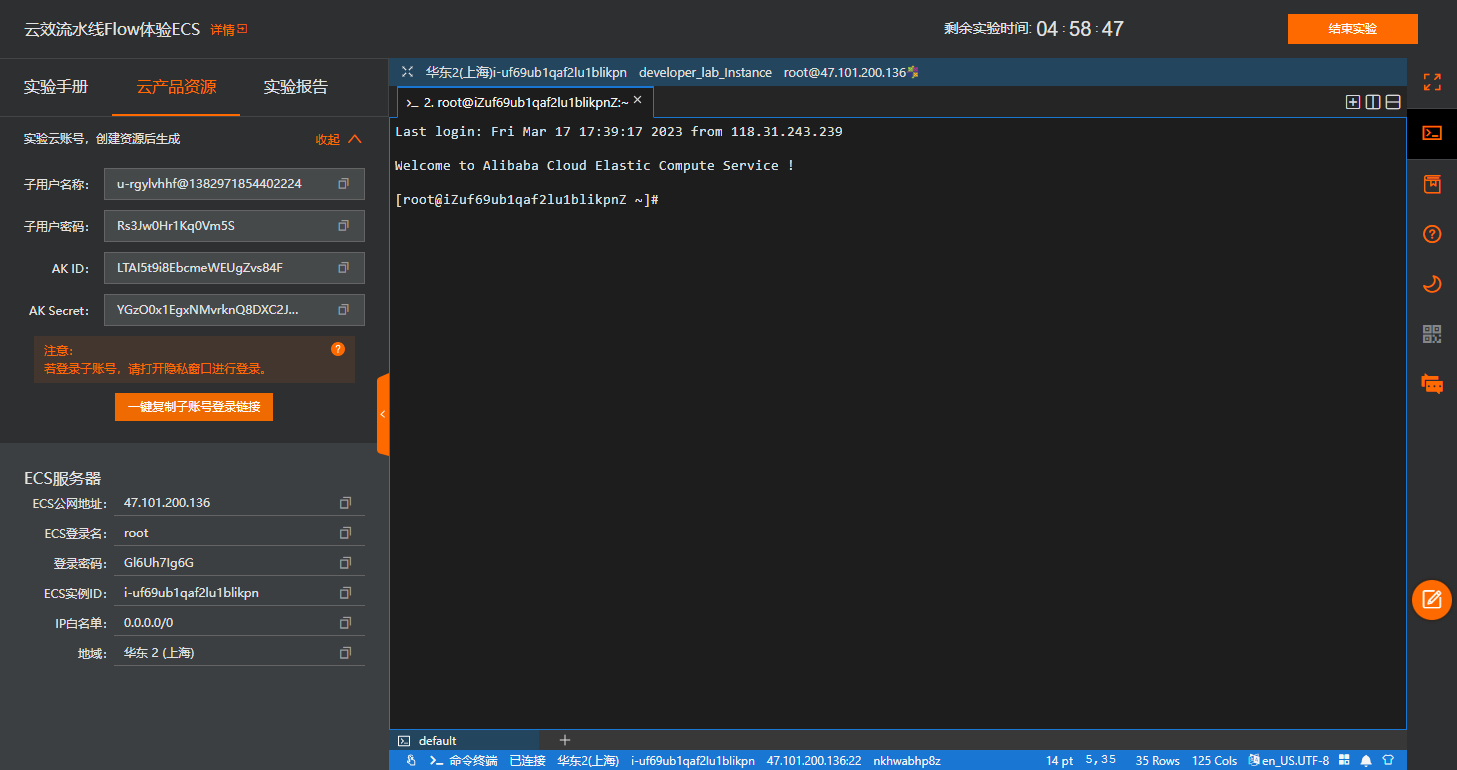Click the 35 Rows status entry
1457x770 pixels.
click(1158, 761)
